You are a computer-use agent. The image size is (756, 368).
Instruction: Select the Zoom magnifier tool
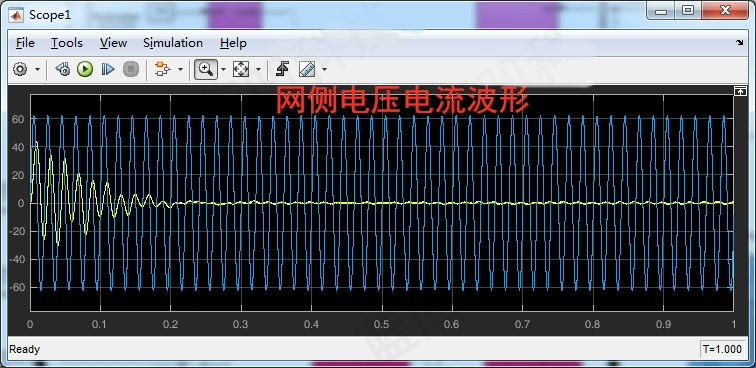coord(206,69)
